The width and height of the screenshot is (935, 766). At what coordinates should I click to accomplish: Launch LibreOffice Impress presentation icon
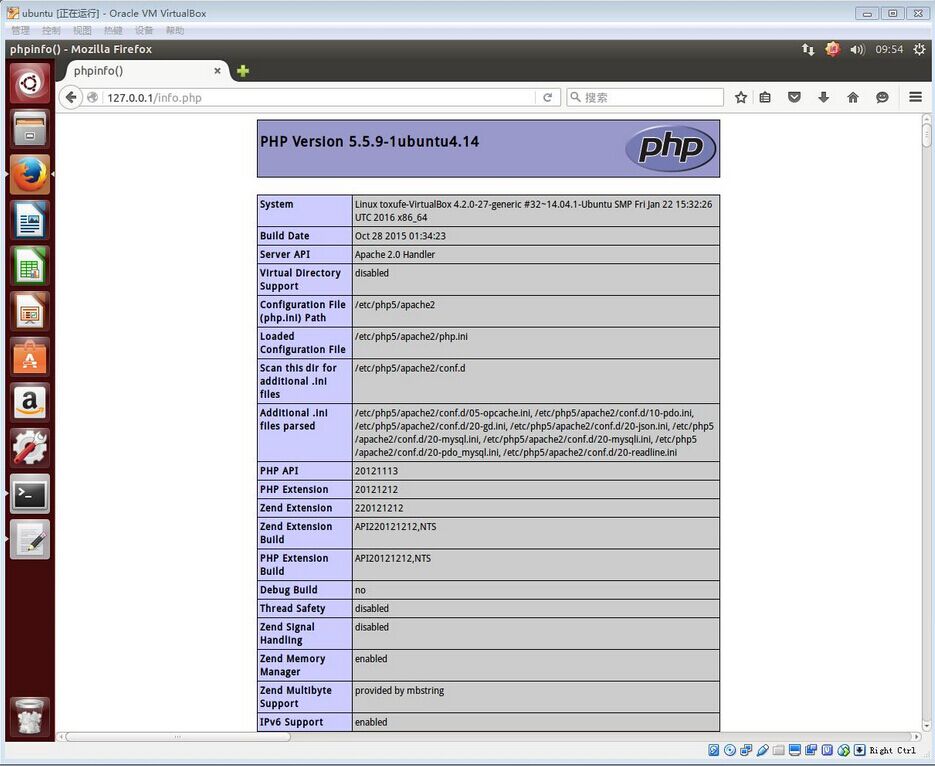click(29, 311)
